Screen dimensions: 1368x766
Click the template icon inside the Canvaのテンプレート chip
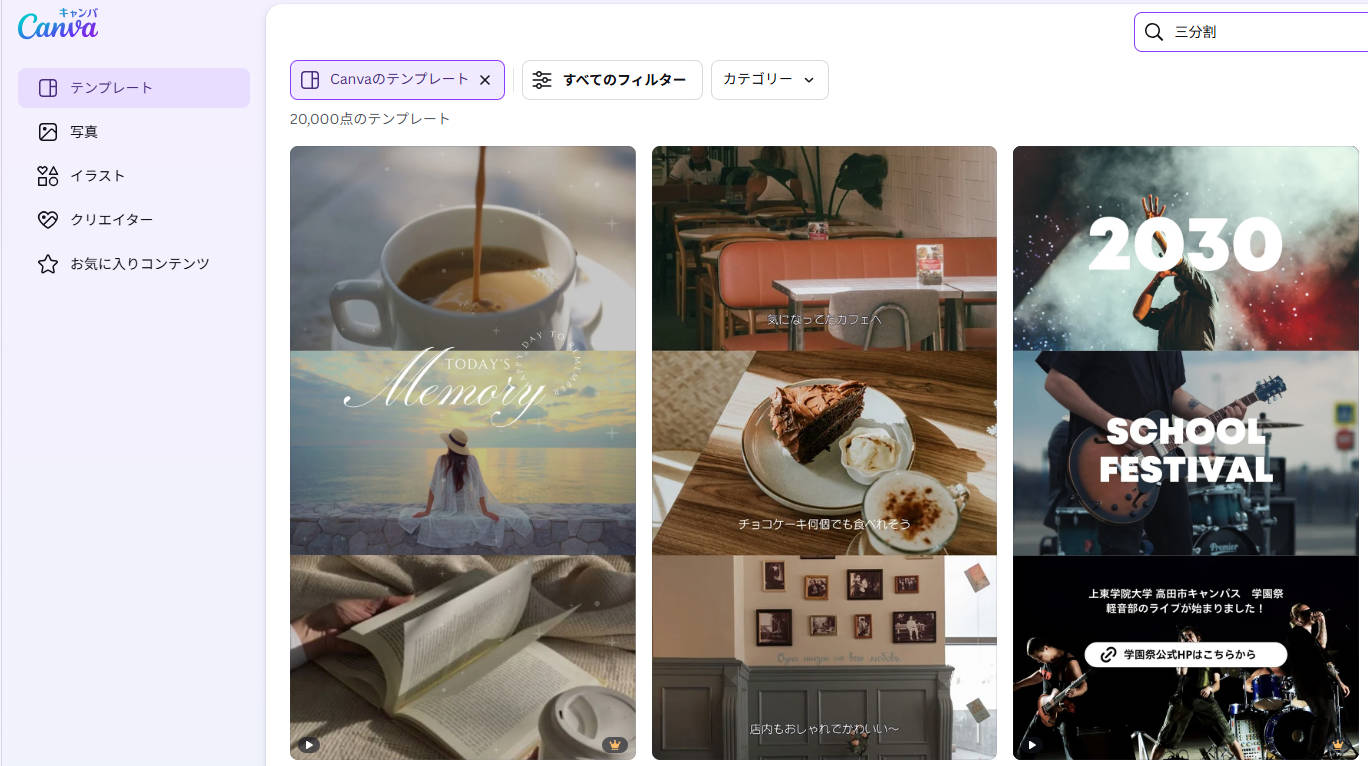tap(310, 80)
